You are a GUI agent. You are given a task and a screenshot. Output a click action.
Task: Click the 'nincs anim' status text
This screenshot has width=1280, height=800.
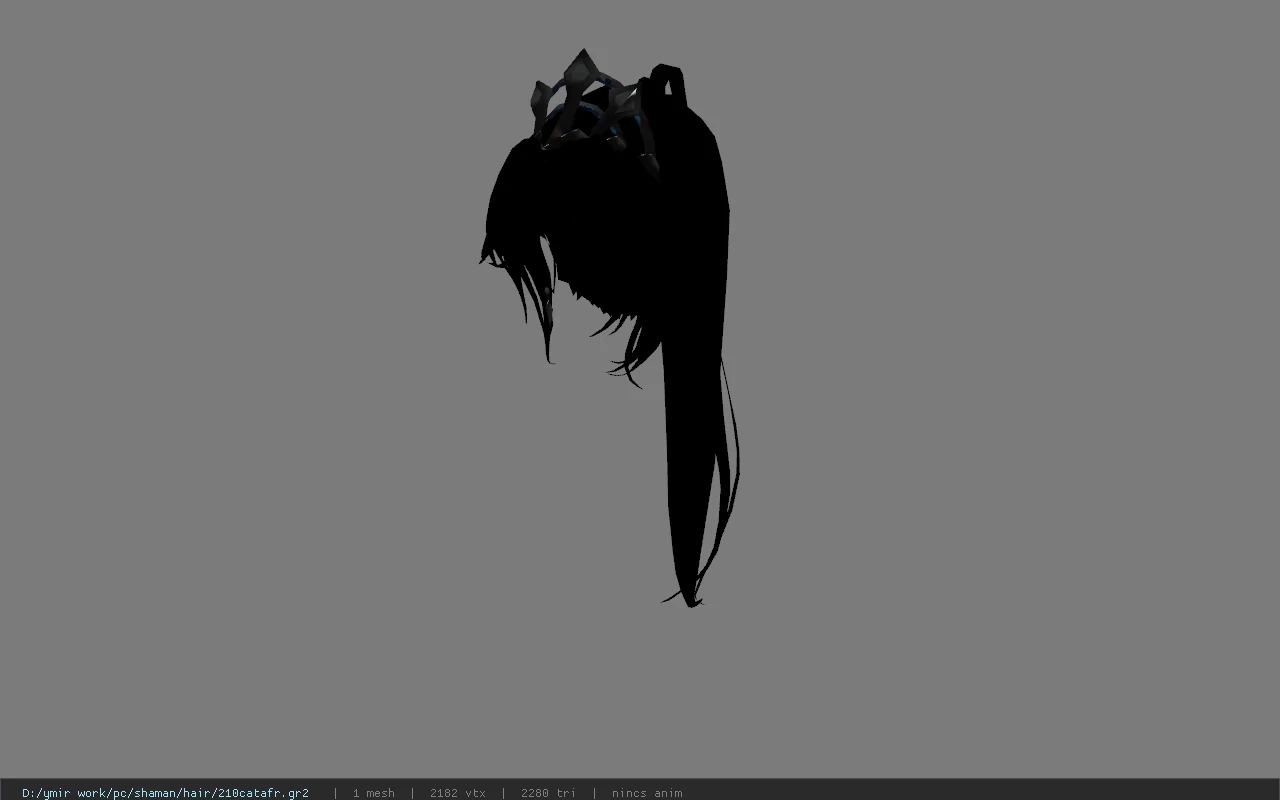[647, 793]
